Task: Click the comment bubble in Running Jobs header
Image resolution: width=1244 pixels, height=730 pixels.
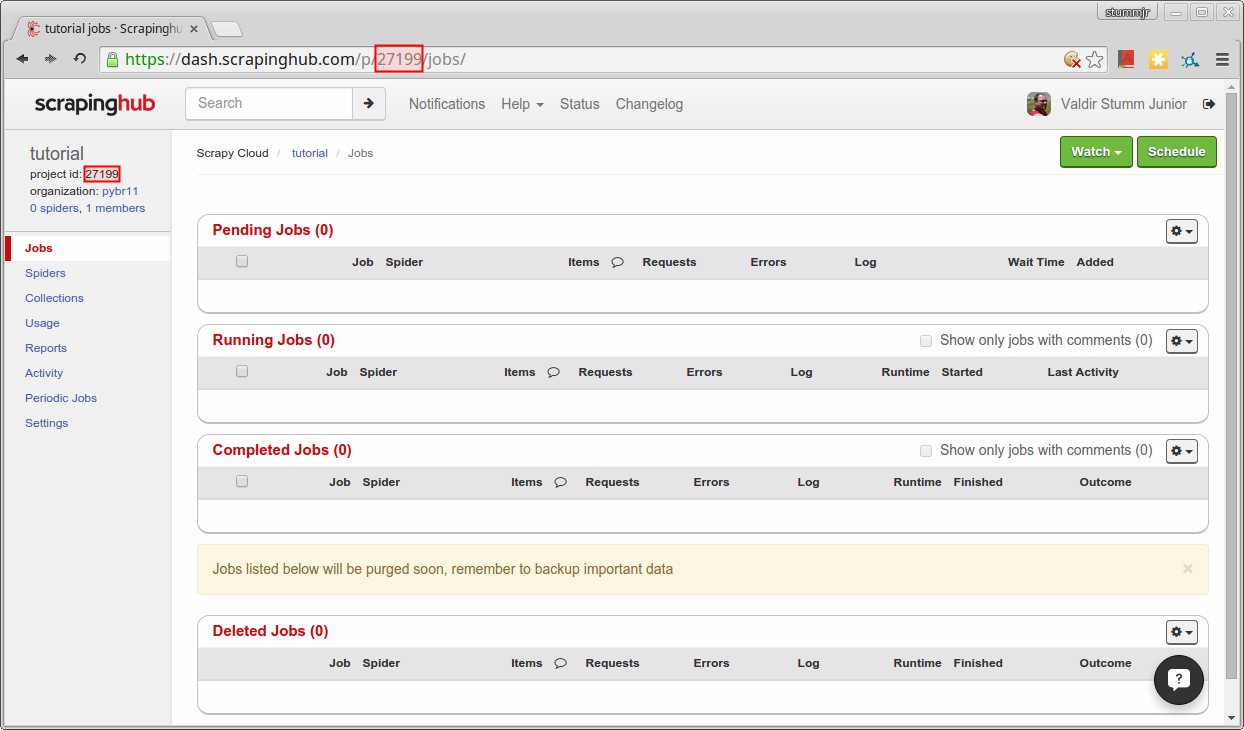Action: click(x=554, y=372)
